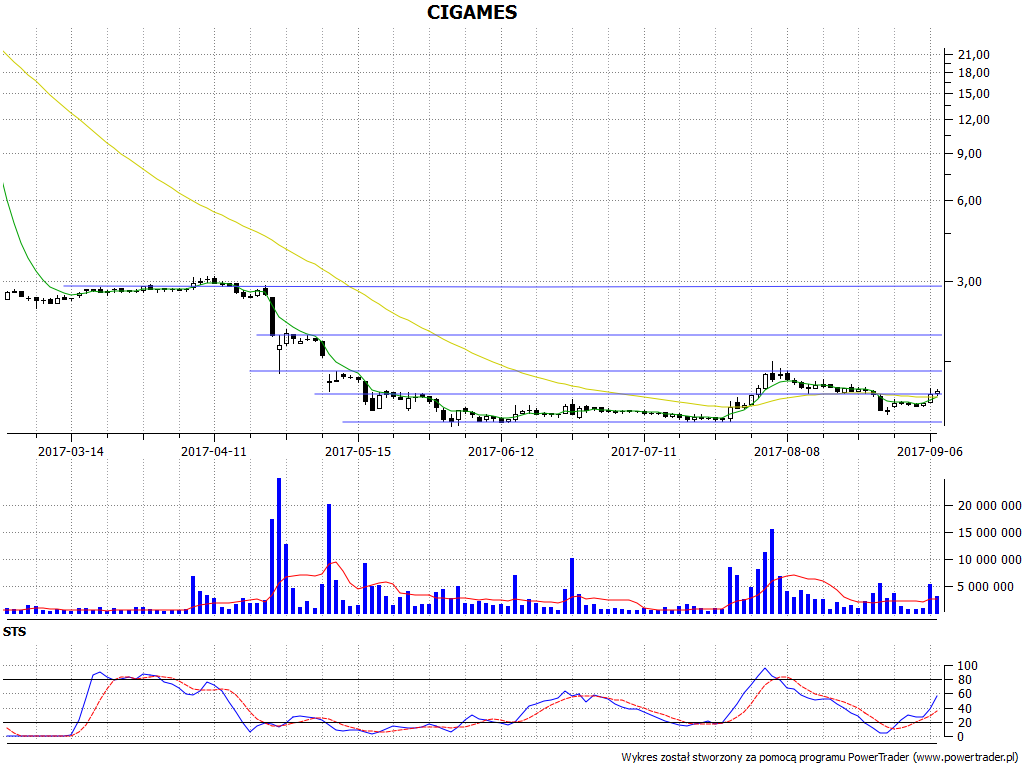1024x768 pixels.
Task: Click the 10 000 000 volume label
Action: click(989, 560)
